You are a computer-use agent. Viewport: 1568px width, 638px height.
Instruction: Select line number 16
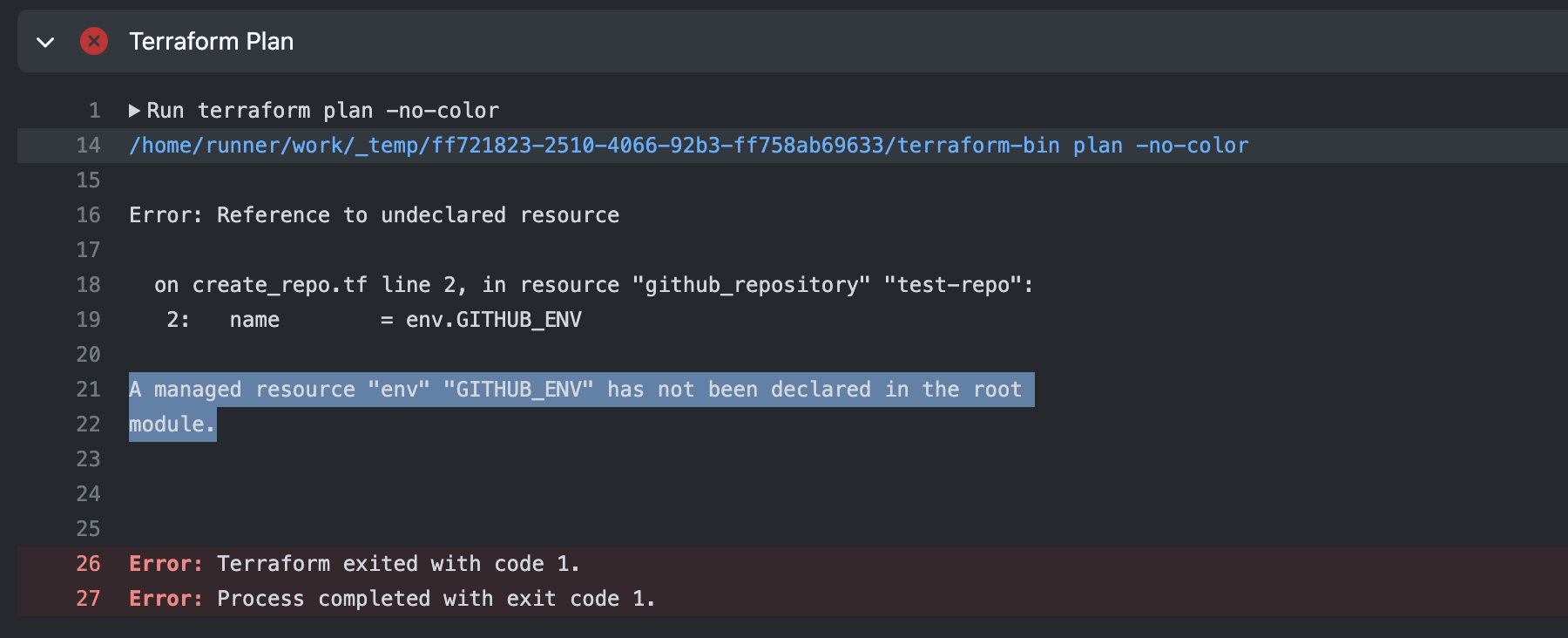pyautogui.click(x=88, y=215)
